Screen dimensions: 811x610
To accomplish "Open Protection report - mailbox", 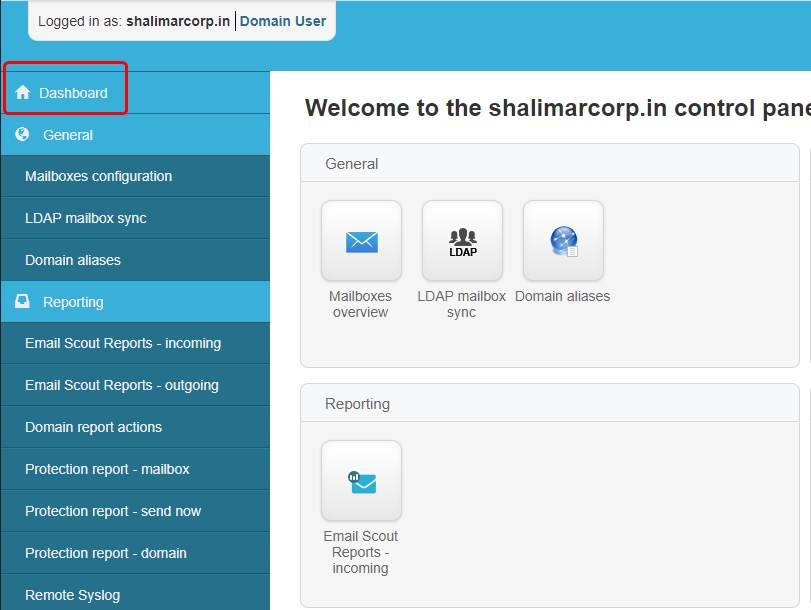I will click(x=107, y=470).
